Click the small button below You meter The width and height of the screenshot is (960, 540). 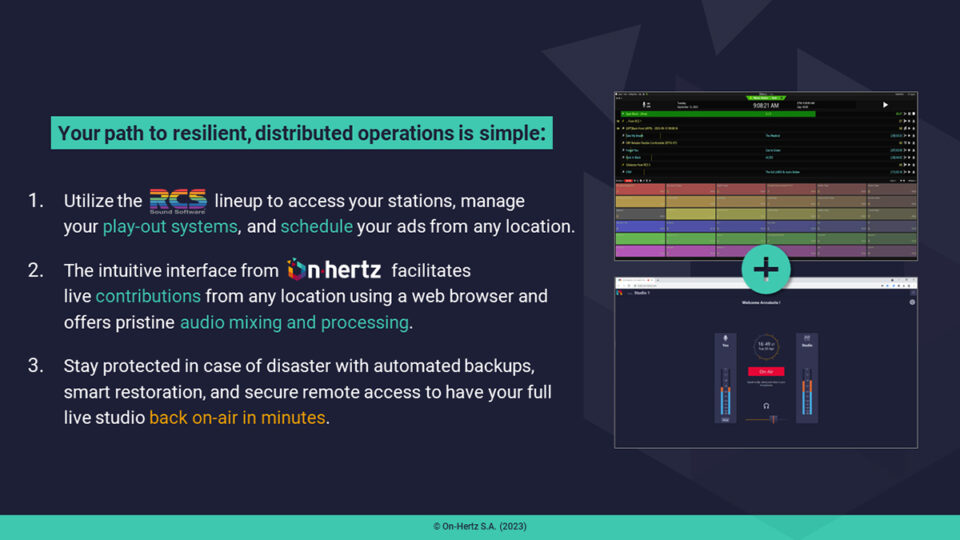(726, 420)
